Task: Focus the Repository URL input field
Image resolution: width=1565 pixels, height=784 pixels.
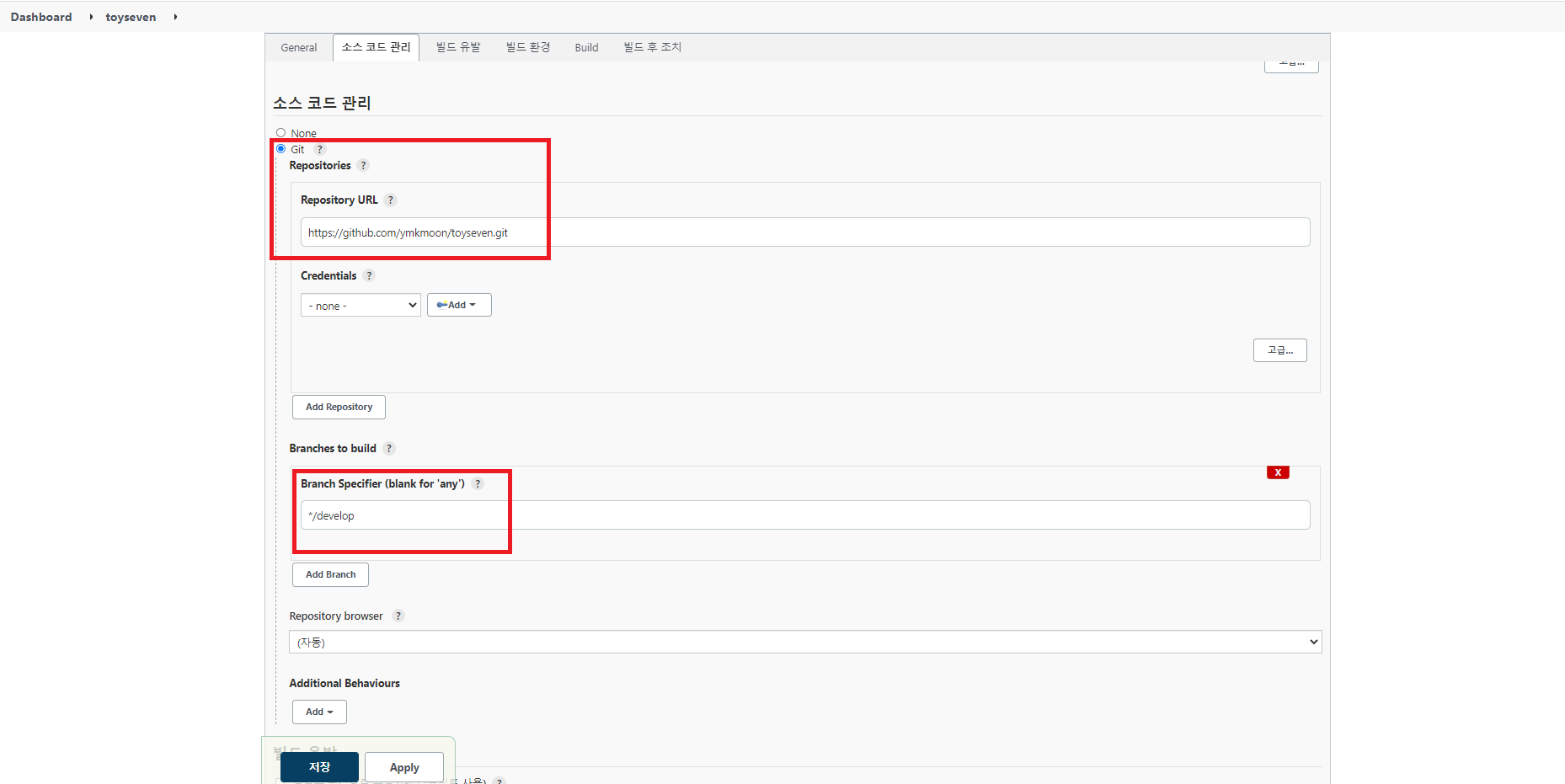Action: [805, 232]
